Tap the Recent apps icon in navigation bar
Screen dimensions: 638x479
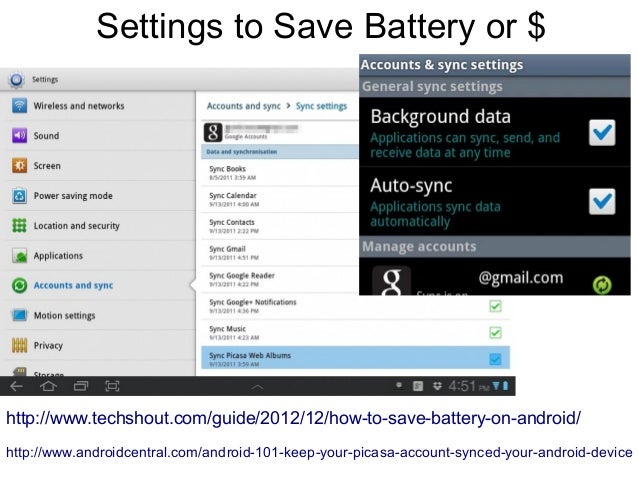(81, 386)
